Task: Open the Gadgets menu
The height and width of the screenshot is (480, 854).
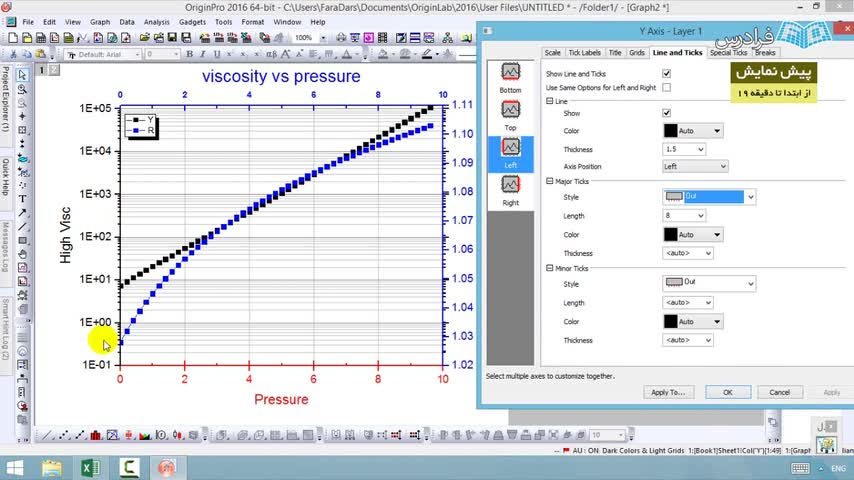Action: tap(192, 22)
